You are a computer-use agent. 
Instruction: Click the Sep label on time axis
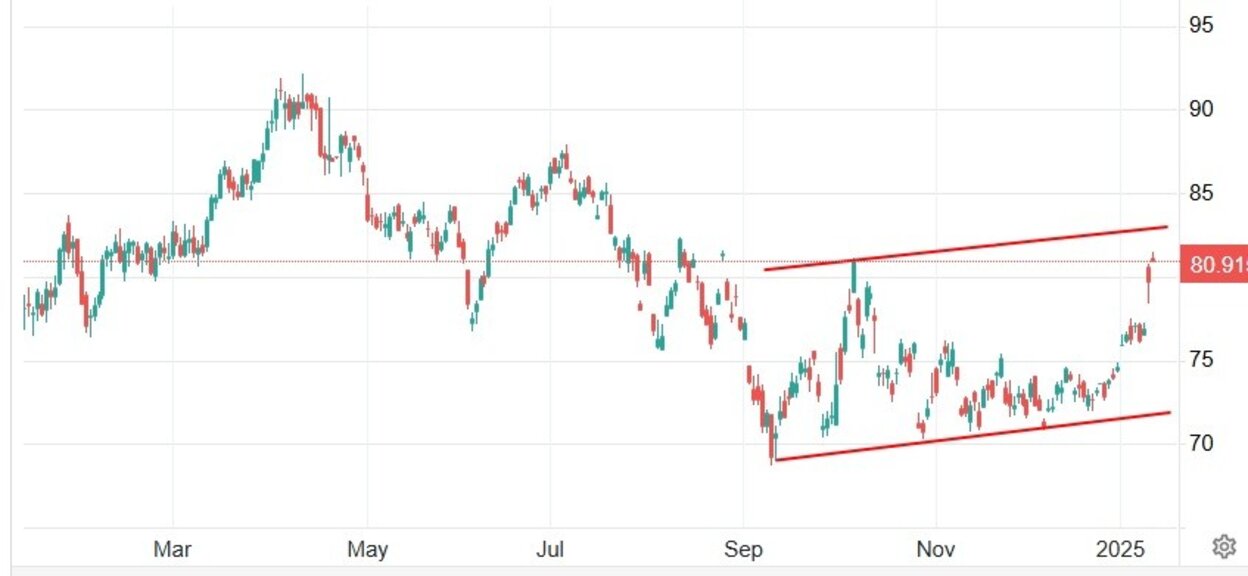[744, 548]
